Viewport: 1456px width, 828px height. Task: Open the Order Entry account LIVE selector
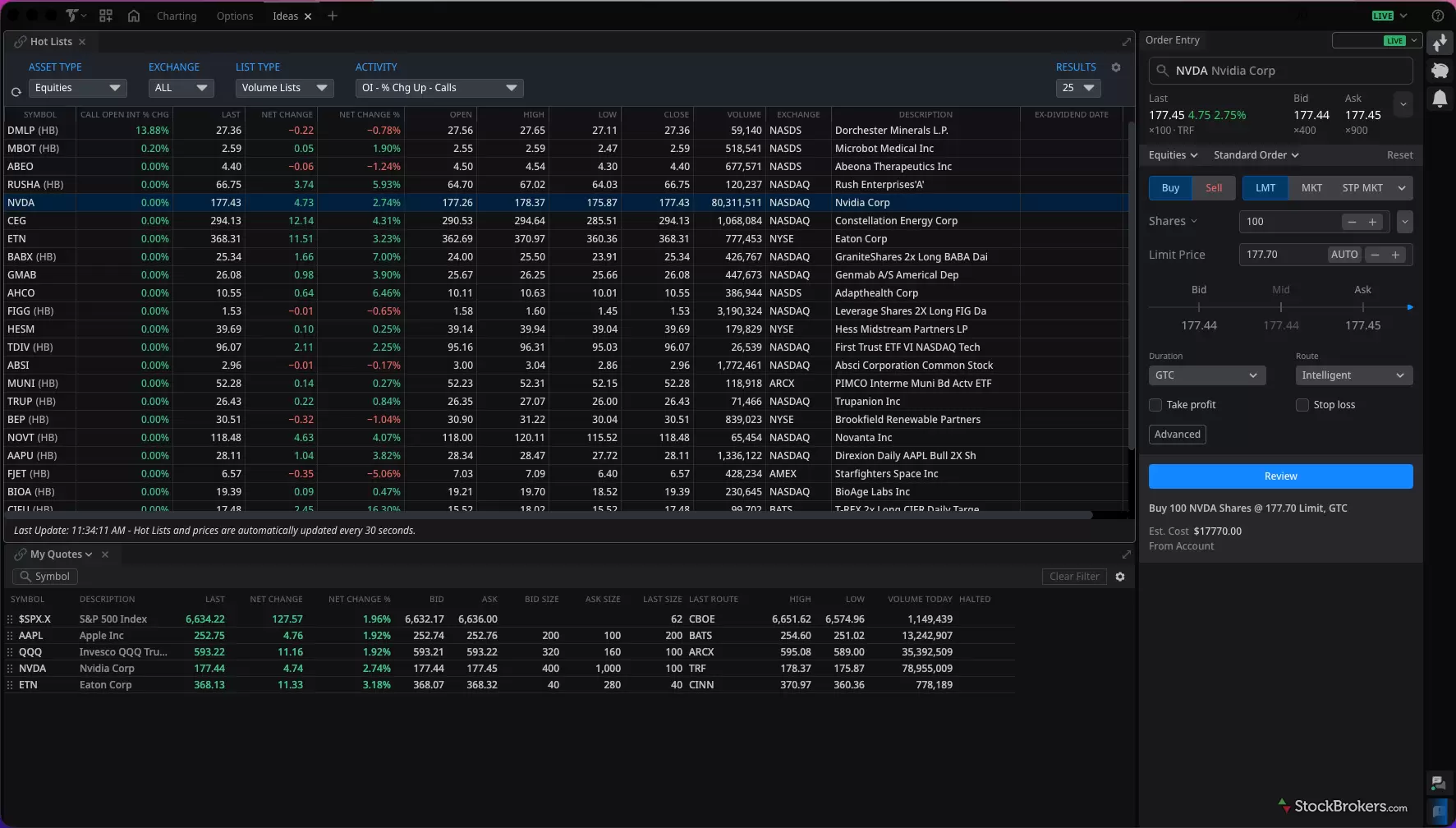1376,40
